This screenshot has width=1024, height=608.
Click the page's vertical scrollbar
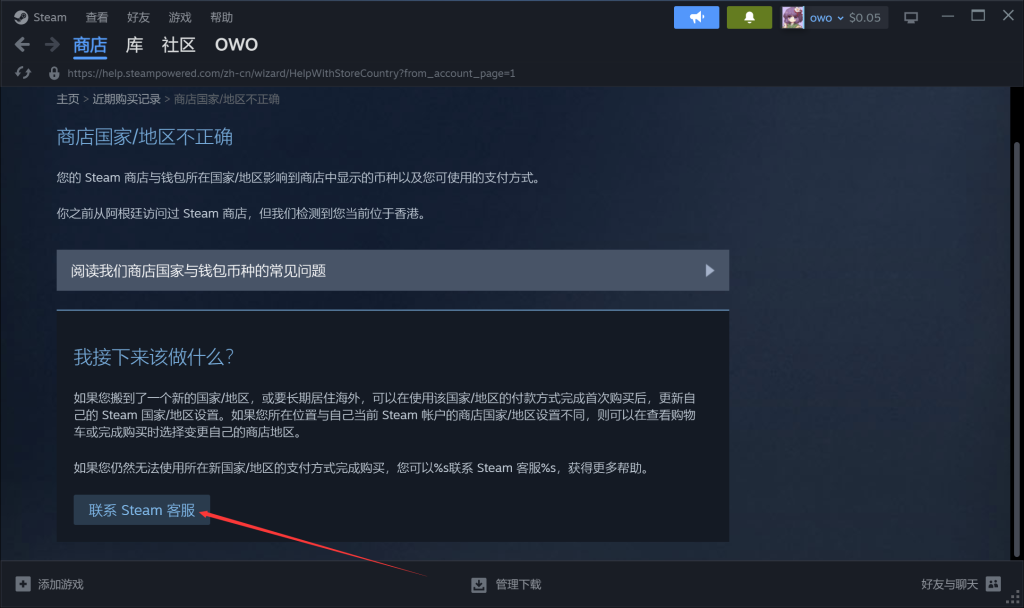coord(1016,349)
